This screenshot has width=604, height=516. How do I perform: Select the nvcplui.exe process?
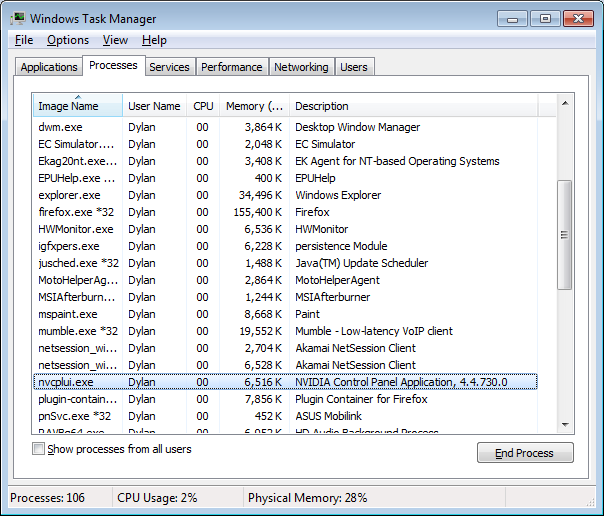(285, 382)
